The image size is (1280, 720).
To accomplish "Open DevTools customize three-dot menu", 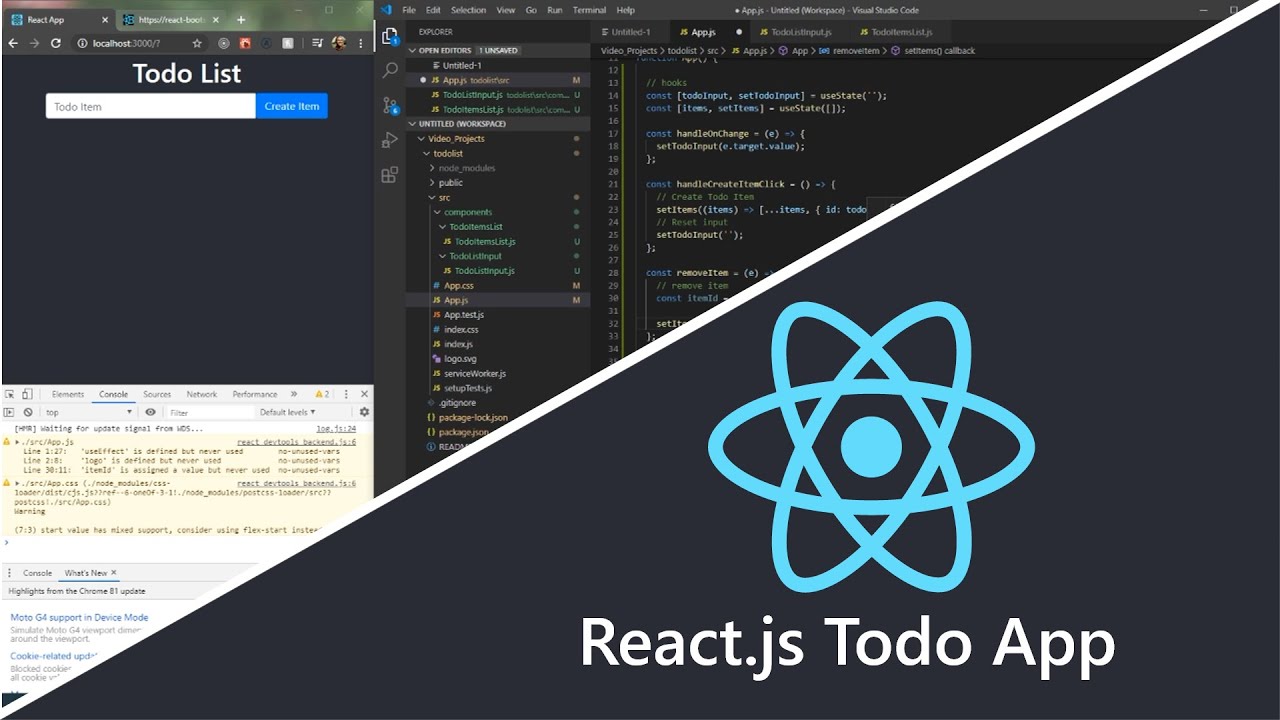I will pos(347,395).
